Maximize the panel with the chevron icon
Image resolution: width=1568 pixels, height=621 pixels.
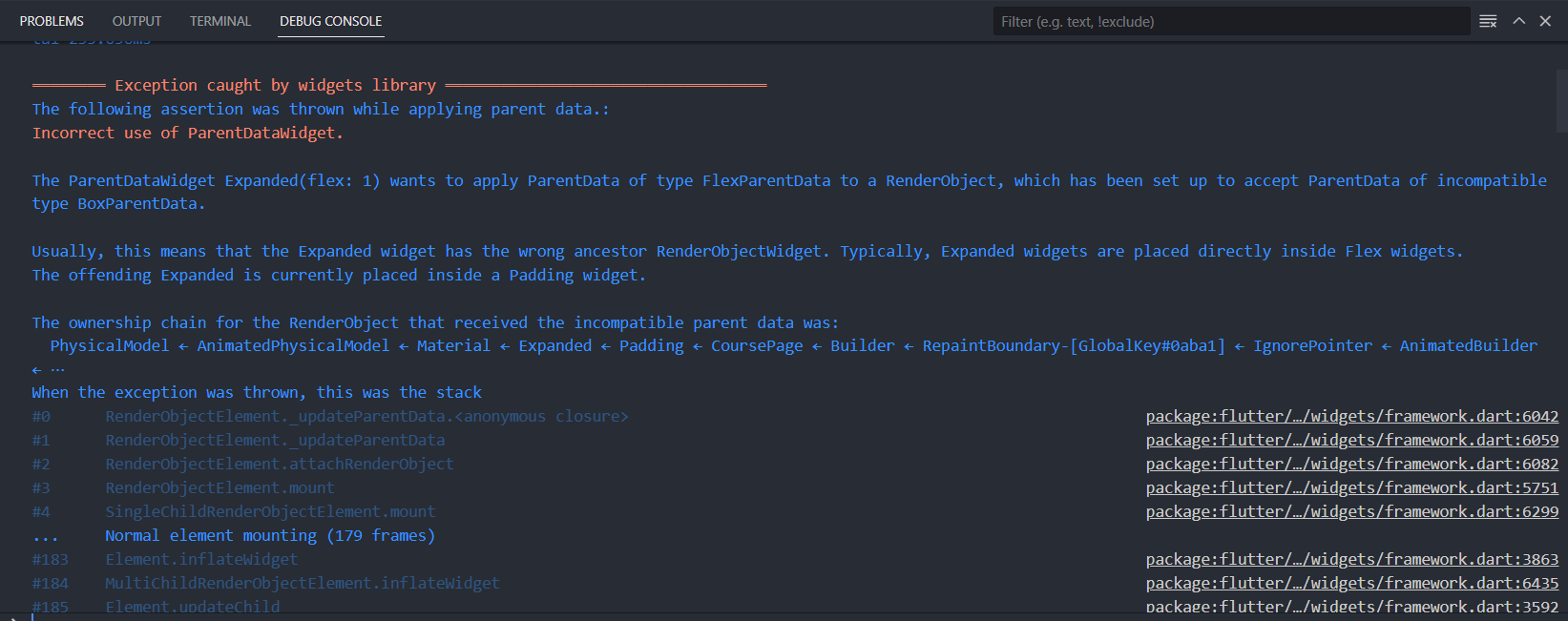pyautogui.click(x=1517, y=20)
